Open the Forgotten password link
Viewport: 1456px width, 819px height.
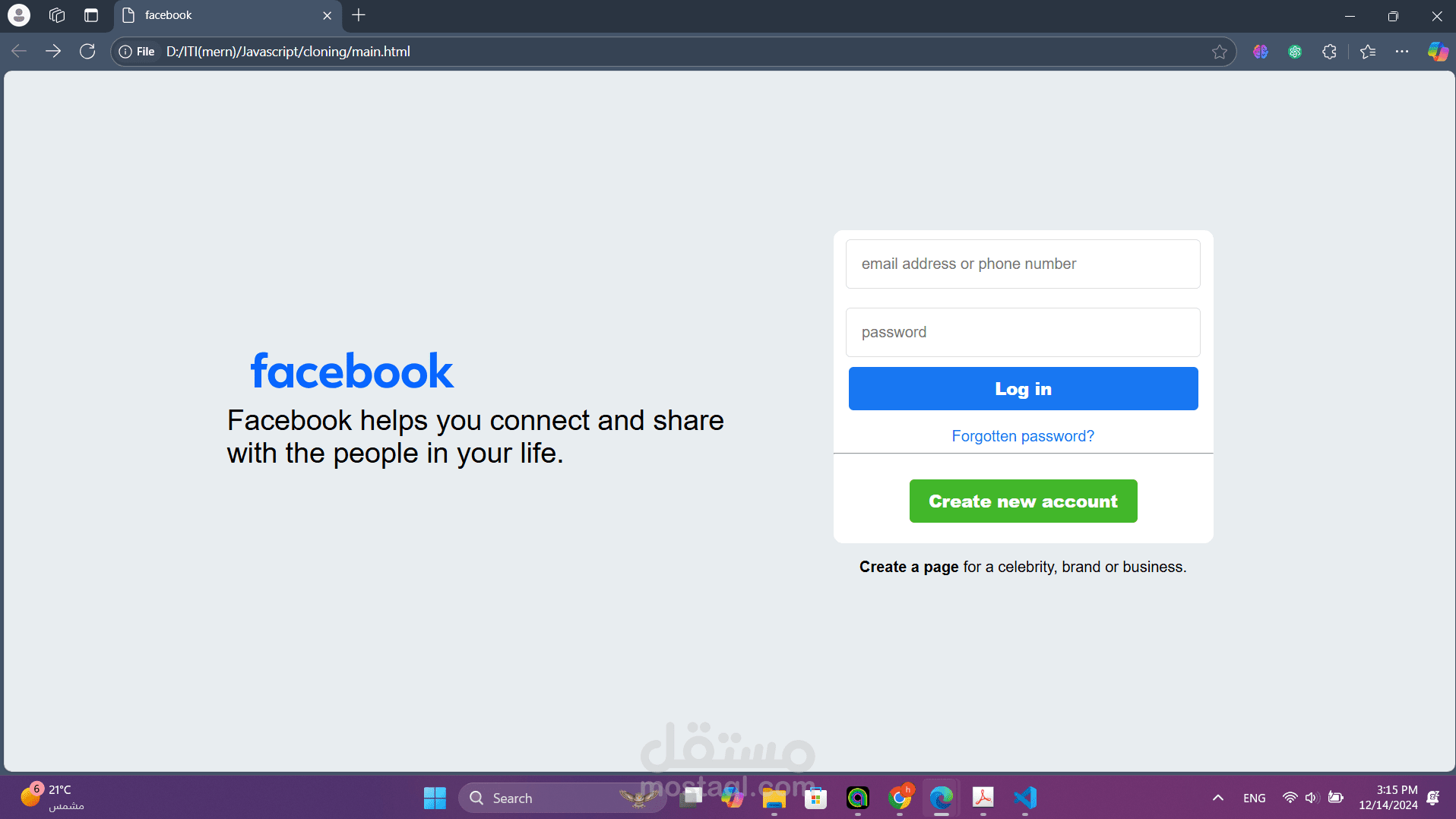coord(1023,435)
